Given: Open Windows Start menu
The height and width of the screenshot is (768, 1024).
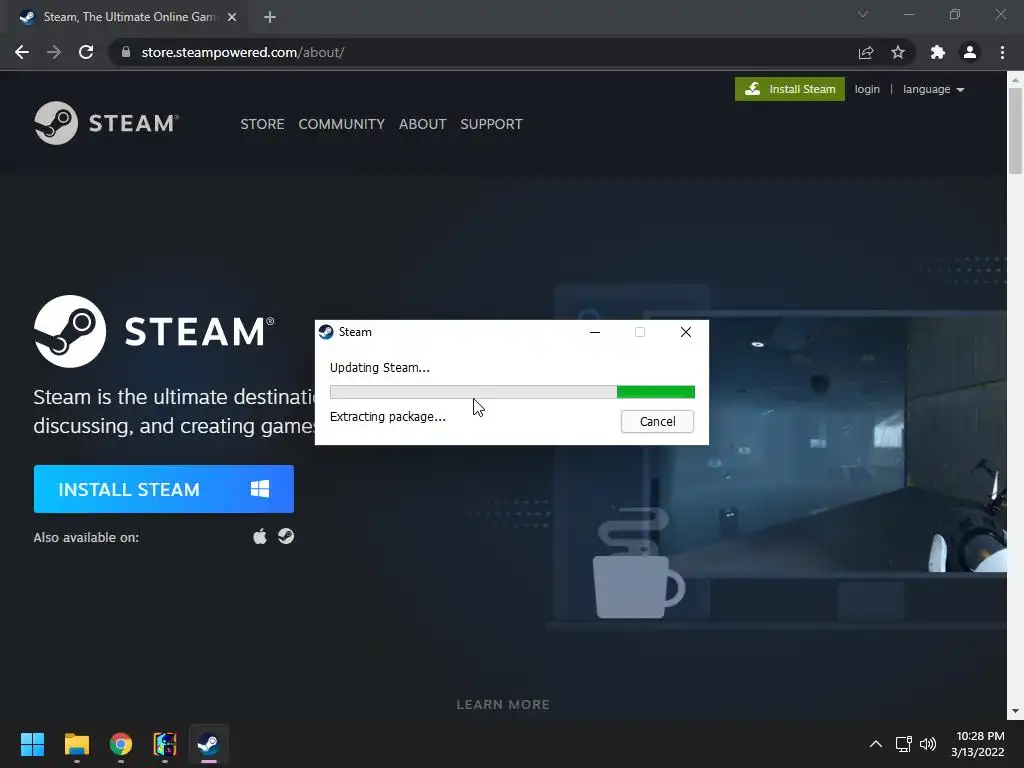Looking at the screenshot, I should (x=32, y=744).
